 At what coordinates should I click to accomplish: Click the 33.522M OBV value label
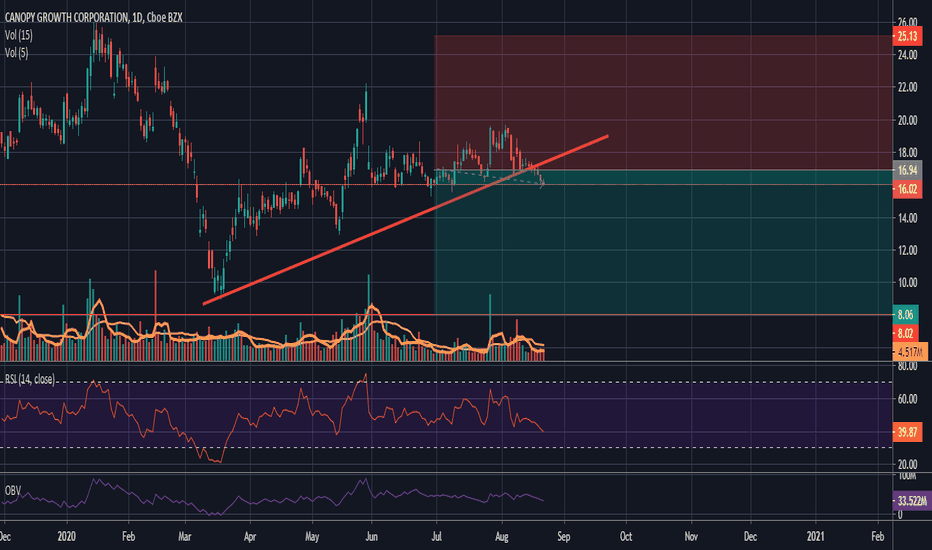click(912, 501)
